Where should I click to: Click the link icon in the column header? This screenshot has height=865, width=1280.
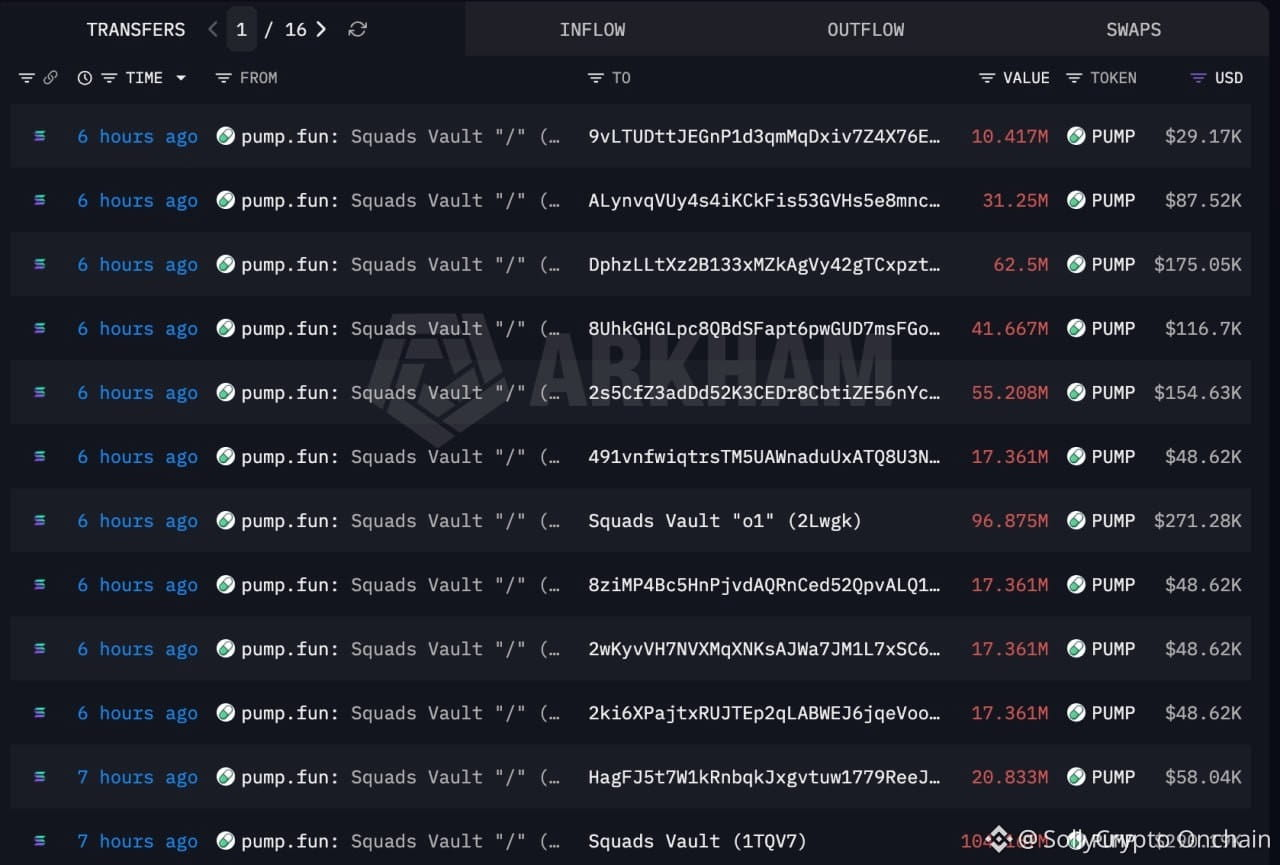(50, 78)
